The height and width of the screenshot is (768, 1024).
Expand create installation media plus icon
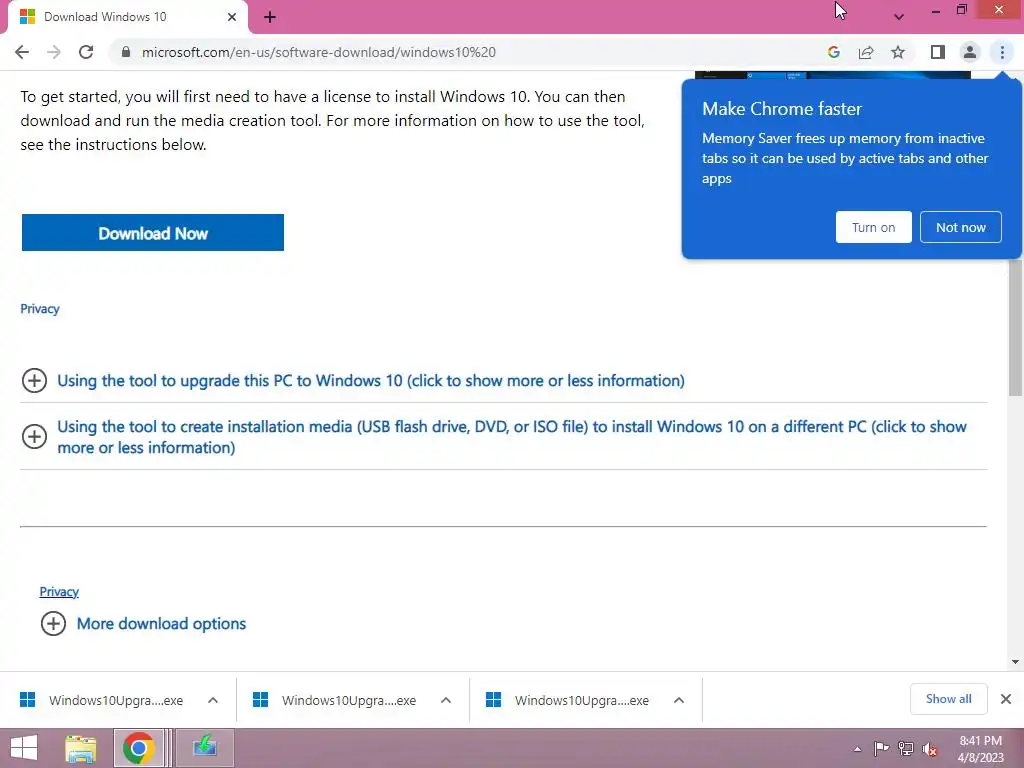(34, 436)
